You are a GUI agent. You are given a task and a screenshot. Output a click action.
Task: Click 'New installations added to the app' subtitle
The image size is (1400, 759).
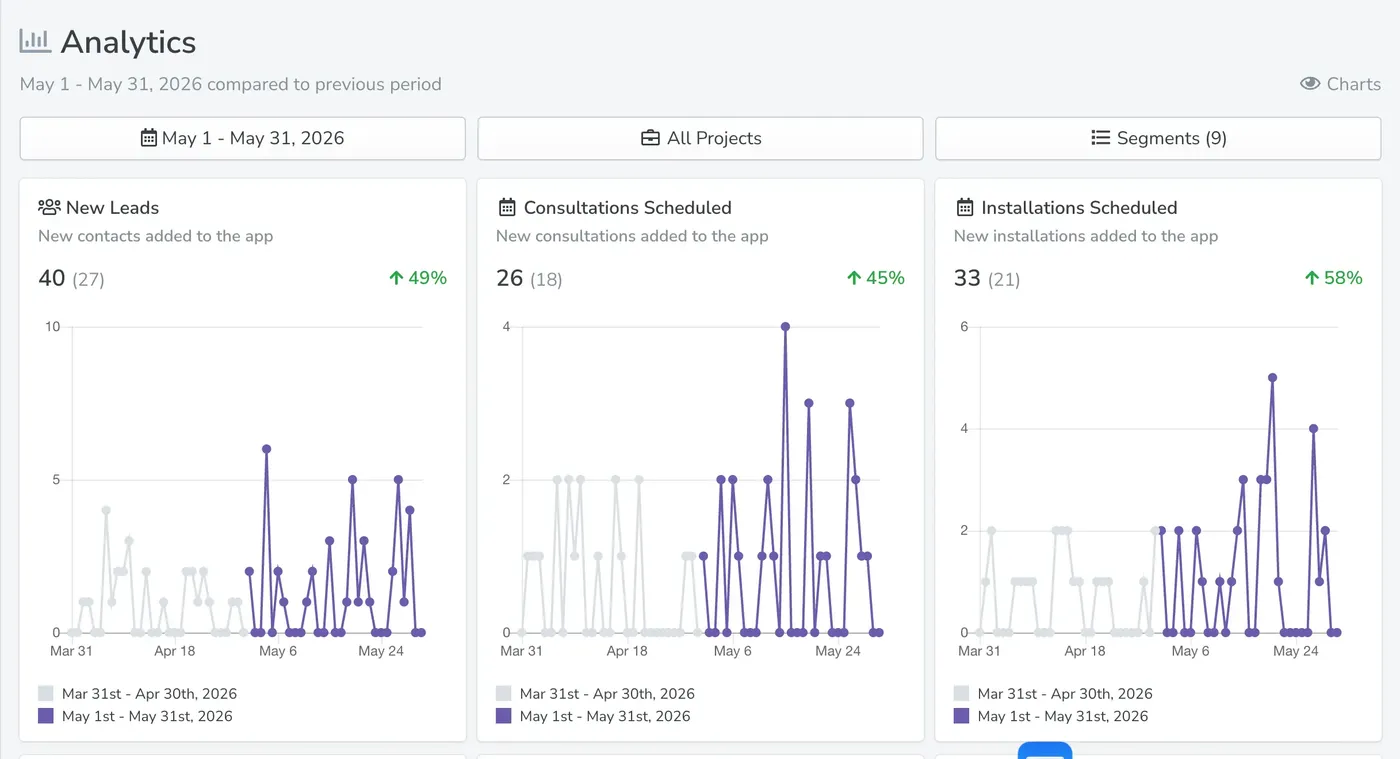point(1086,236)
